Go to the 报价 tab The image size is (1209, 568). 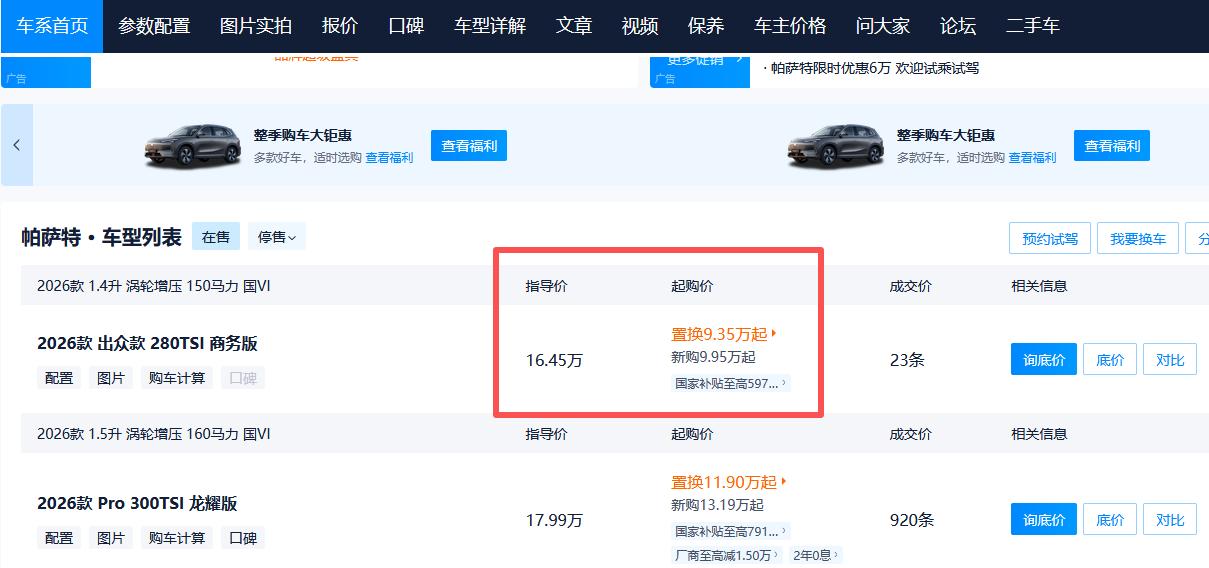(x=340, y=26)
